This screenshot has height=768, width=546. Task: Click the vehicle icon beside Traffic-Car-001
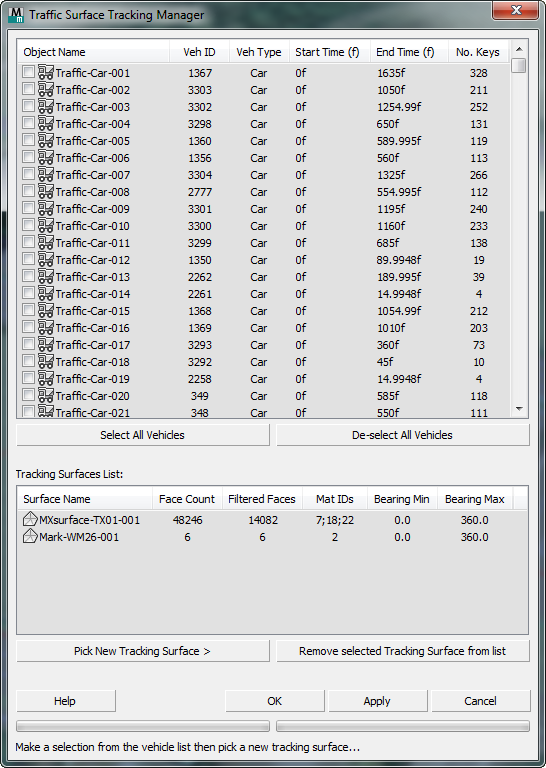46,72
